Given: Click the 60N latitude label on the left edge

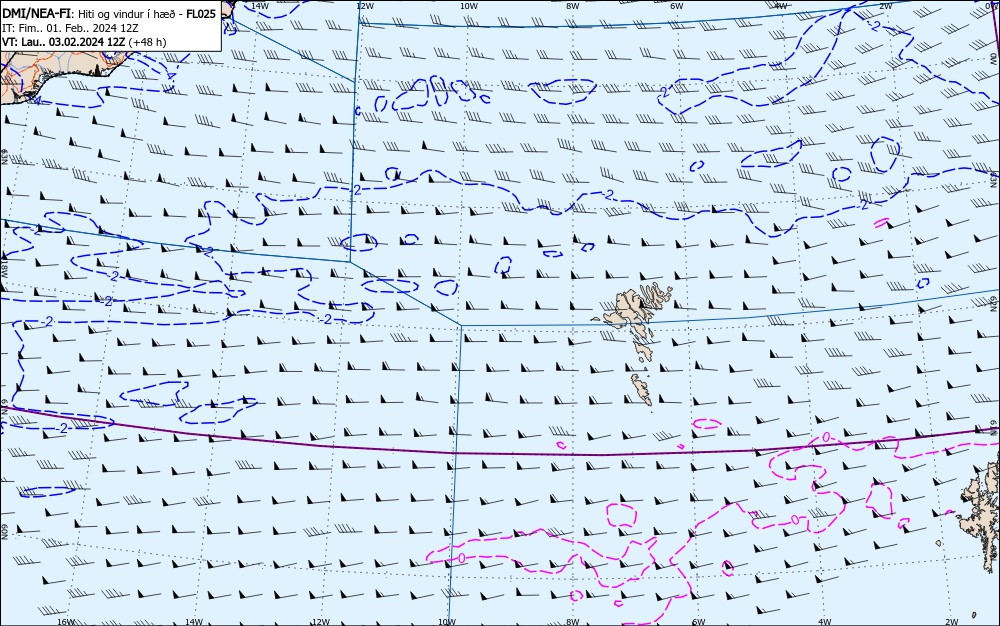Looking at the screenshot, I should click(4, 532).
